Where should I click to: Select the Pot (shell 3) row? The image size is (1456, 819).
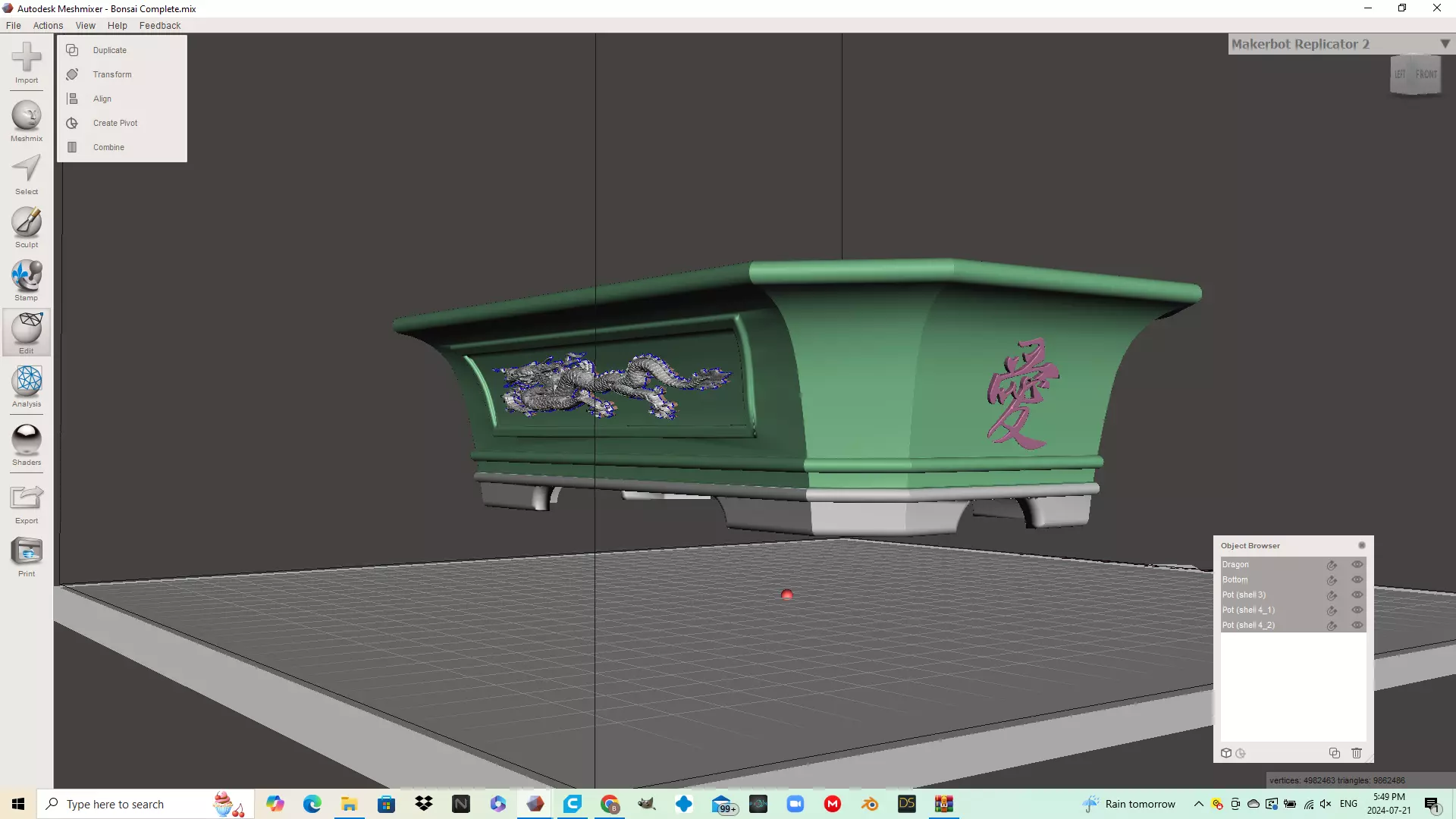pyautogui.click(x=1293, y=595)
